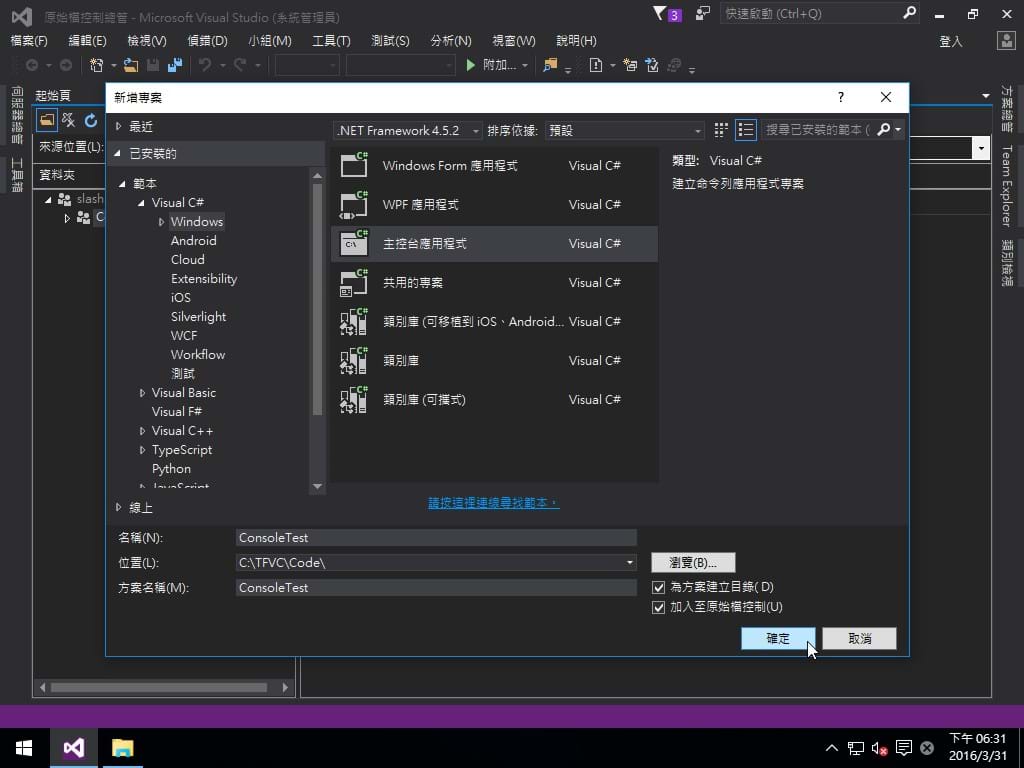
Task: Open the Windows Start menu
Action: (x=24, y=748)
